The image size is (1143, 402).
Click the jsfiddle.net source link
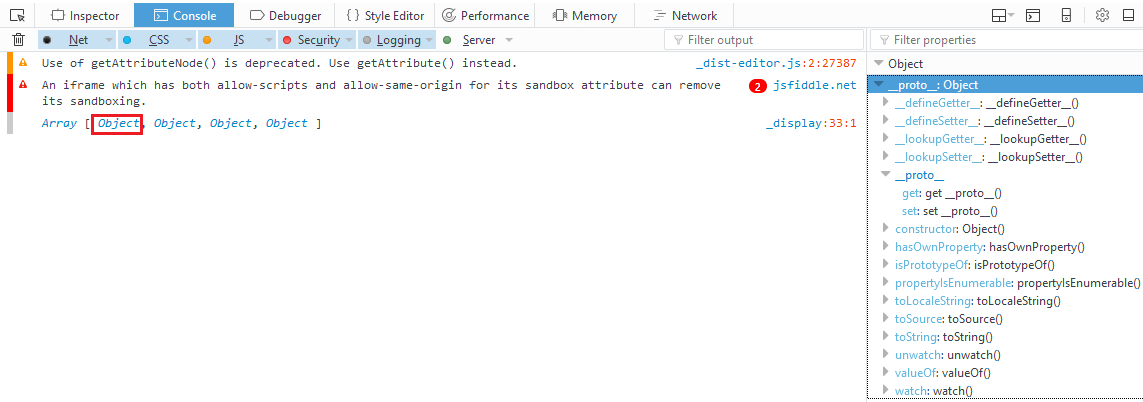pyautogui.click(x=814, y=85)
